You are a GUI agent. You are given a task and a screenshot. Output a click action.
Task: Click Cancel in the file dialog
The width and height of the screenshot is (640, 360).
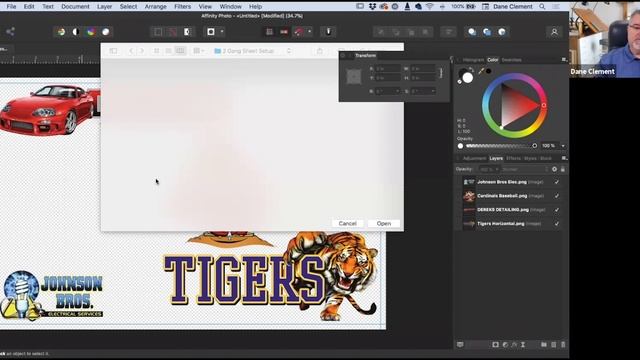pyautogui.click(x=348, y=224)
